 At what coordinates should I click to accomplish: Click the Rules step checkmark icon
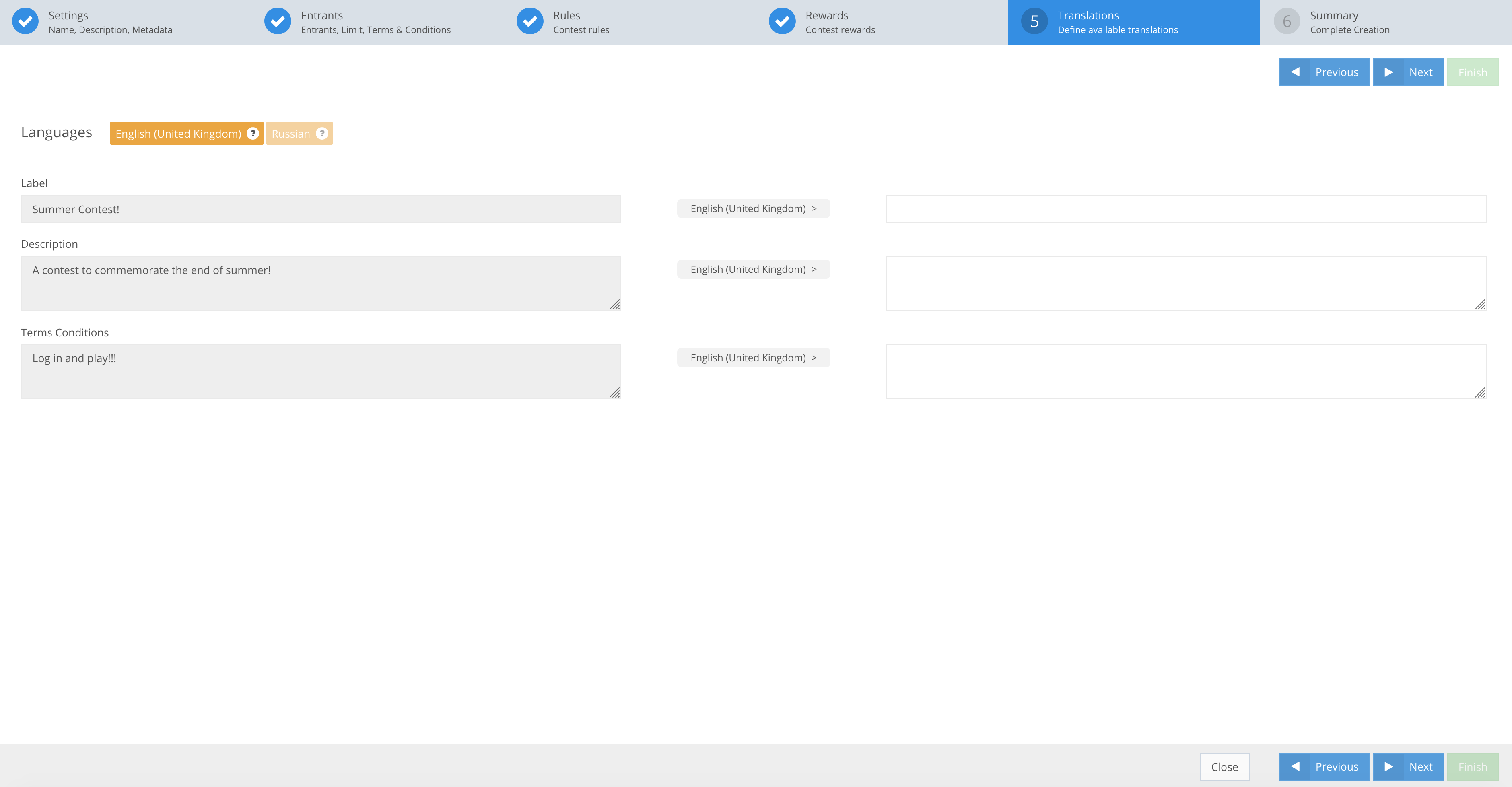click(x=530, y=22)
